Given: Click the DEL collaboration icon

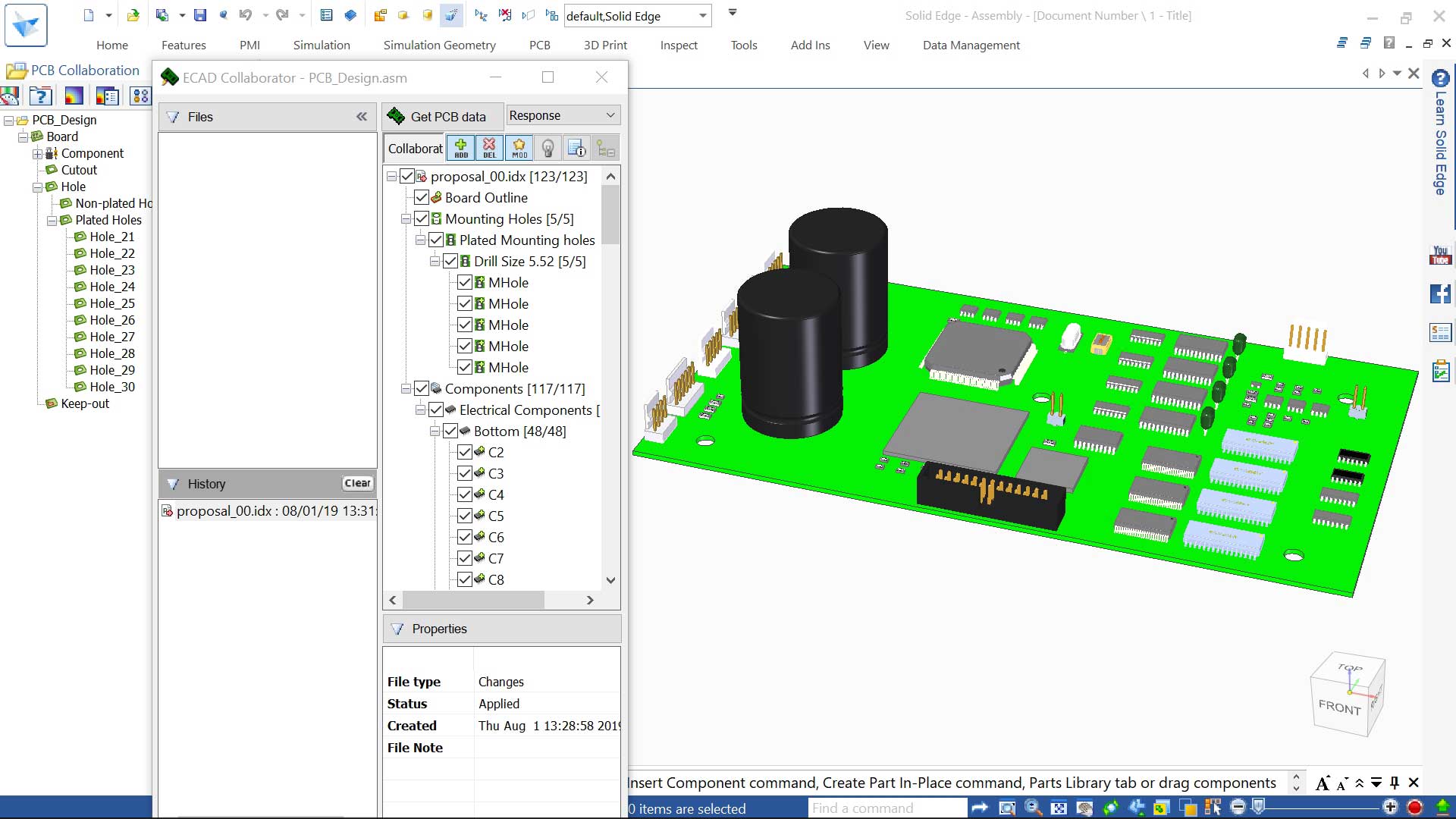Looking at the screenshot, I should coord(489,148).
